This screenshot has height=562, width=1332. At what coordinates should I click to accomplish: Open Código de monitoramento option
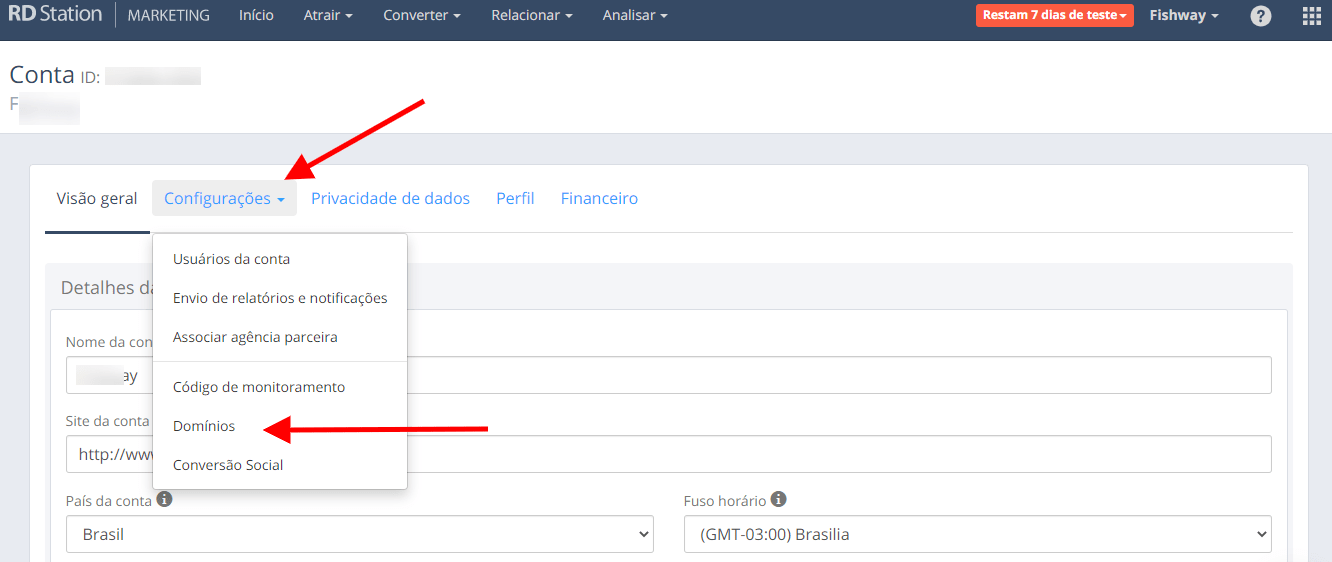click(258, 387)
